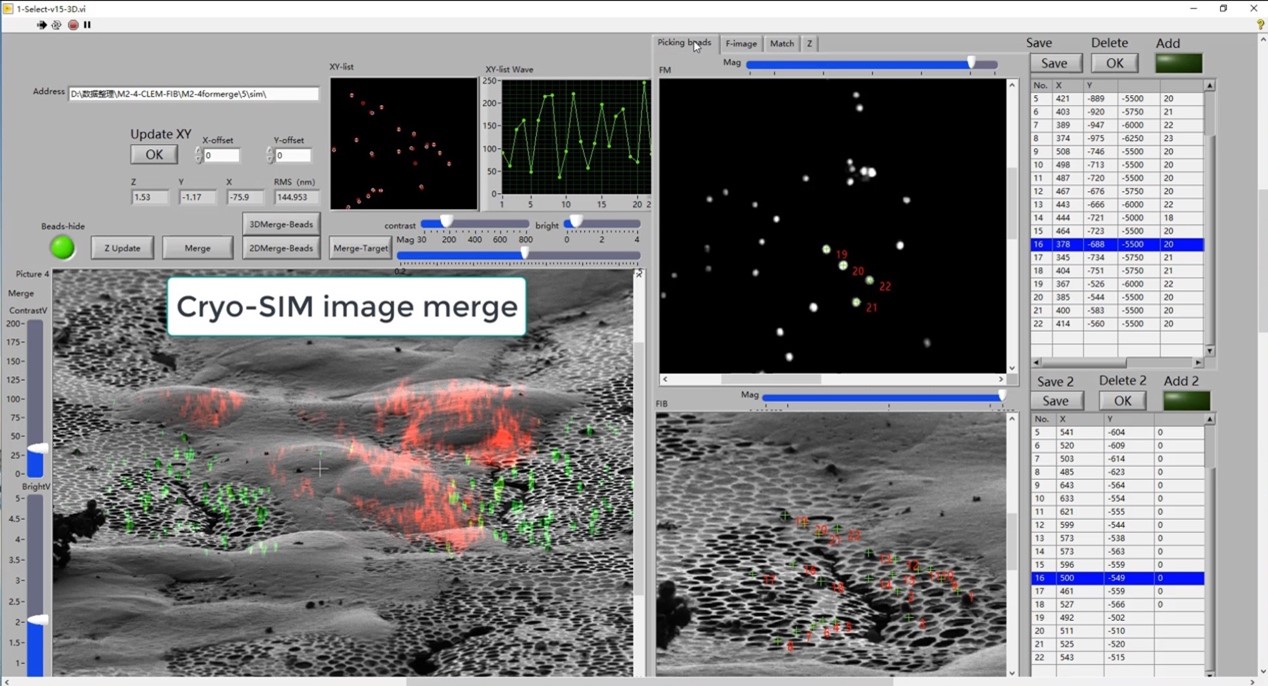Select the Z tab
The image size is (1268, 686).
[x=809, y=43]
